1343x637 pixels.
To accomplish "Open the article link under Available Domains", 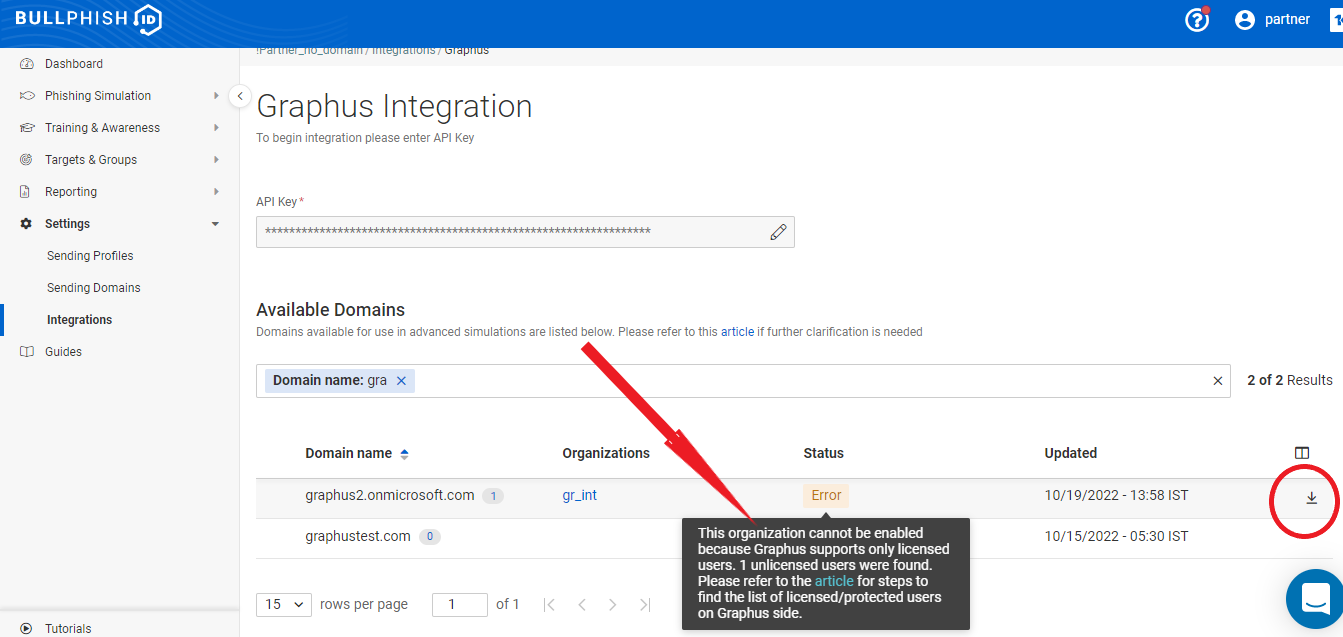I will pos(737,332).
